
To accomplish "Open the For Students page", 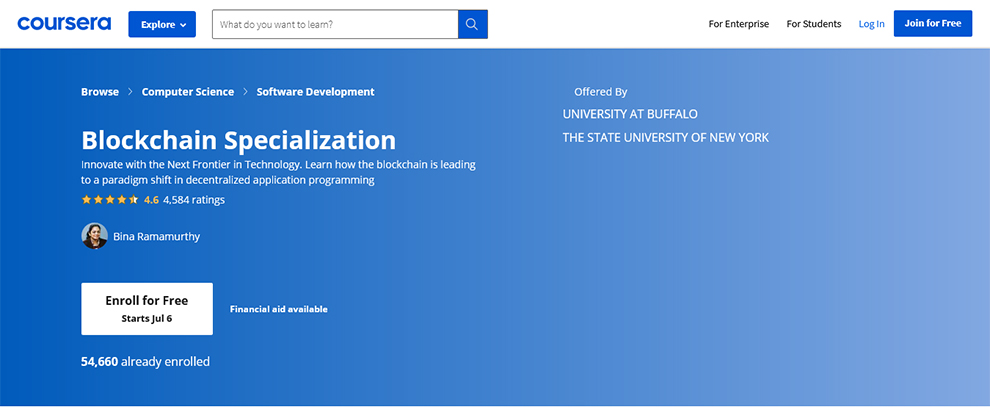I will pos(814,24).
